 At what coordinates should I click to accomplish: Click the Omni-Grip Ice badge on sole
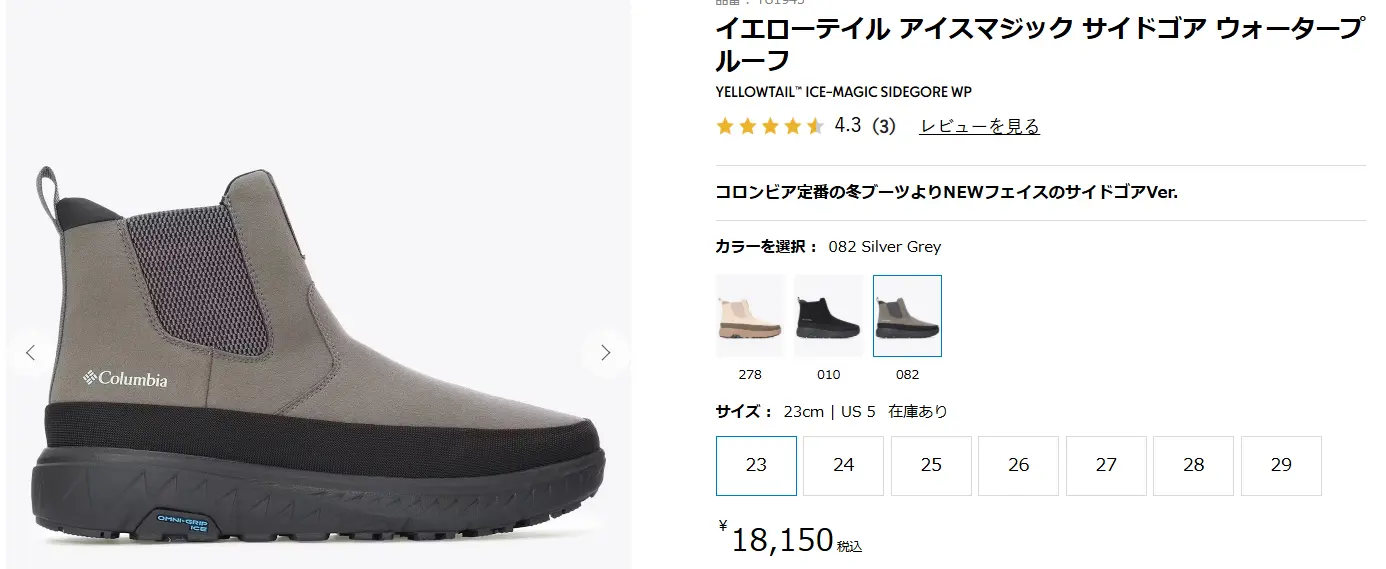pos(181,521)
